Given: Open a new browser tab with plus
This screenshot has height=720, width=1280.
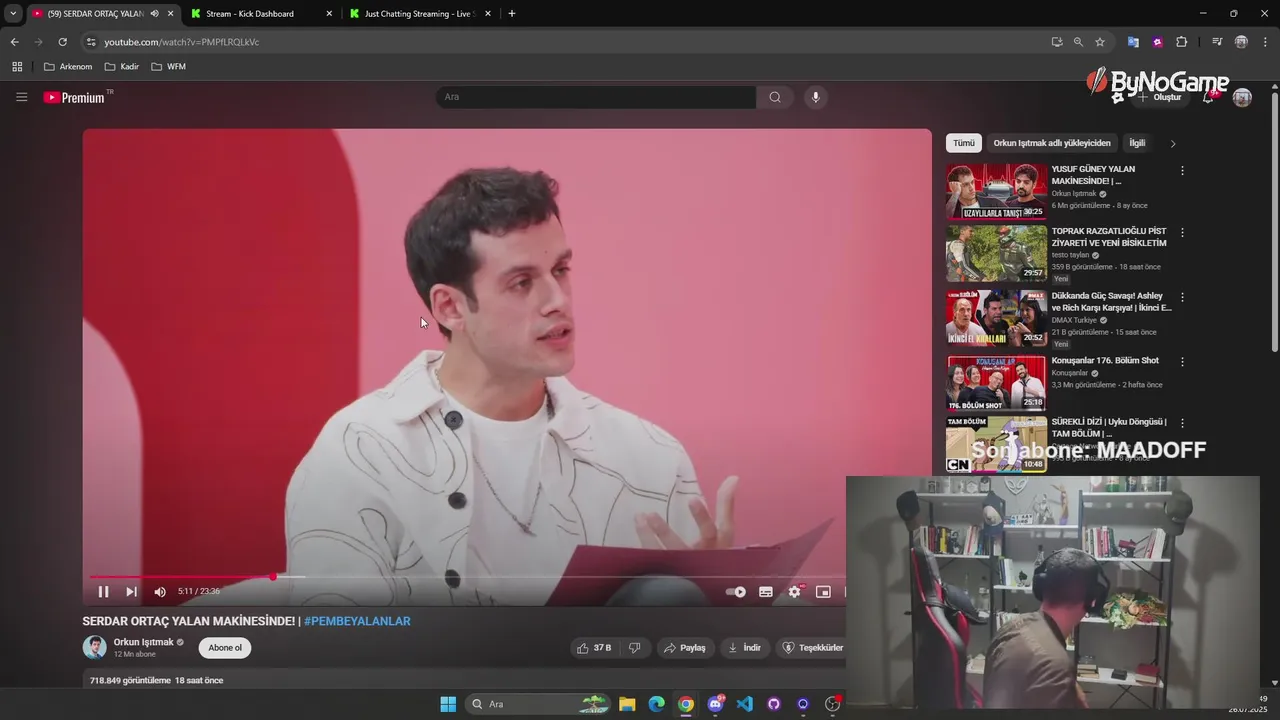Looking at the screenshot, I should [512, 14].
